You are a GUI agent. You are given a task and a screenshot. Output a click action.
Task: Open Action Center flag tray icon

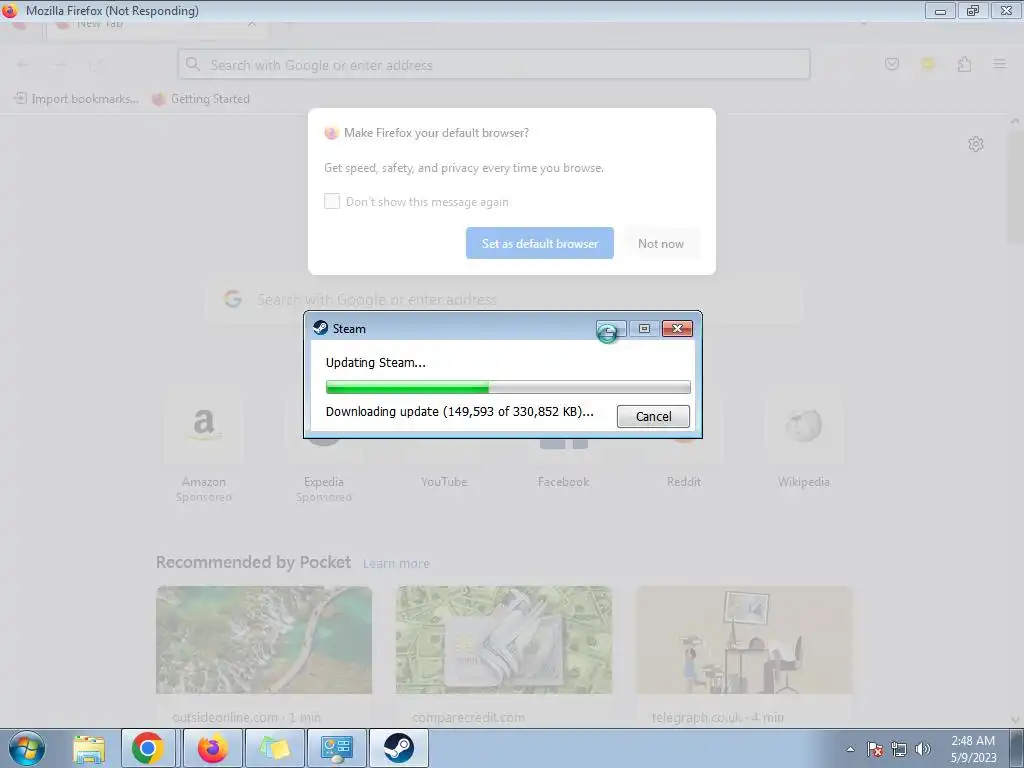[875, 749]
